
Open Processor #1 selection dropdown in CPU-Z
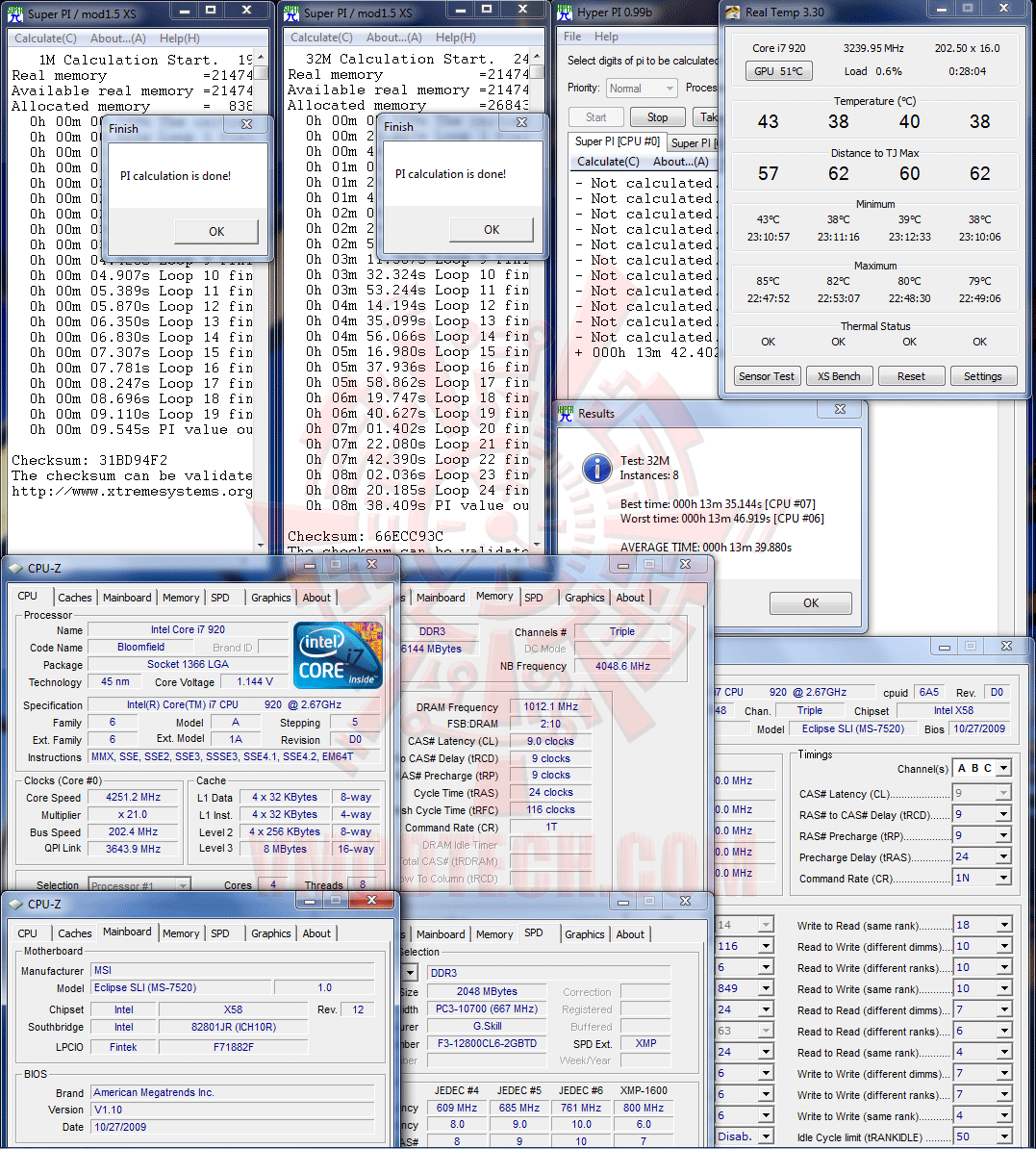pos(139,885)
